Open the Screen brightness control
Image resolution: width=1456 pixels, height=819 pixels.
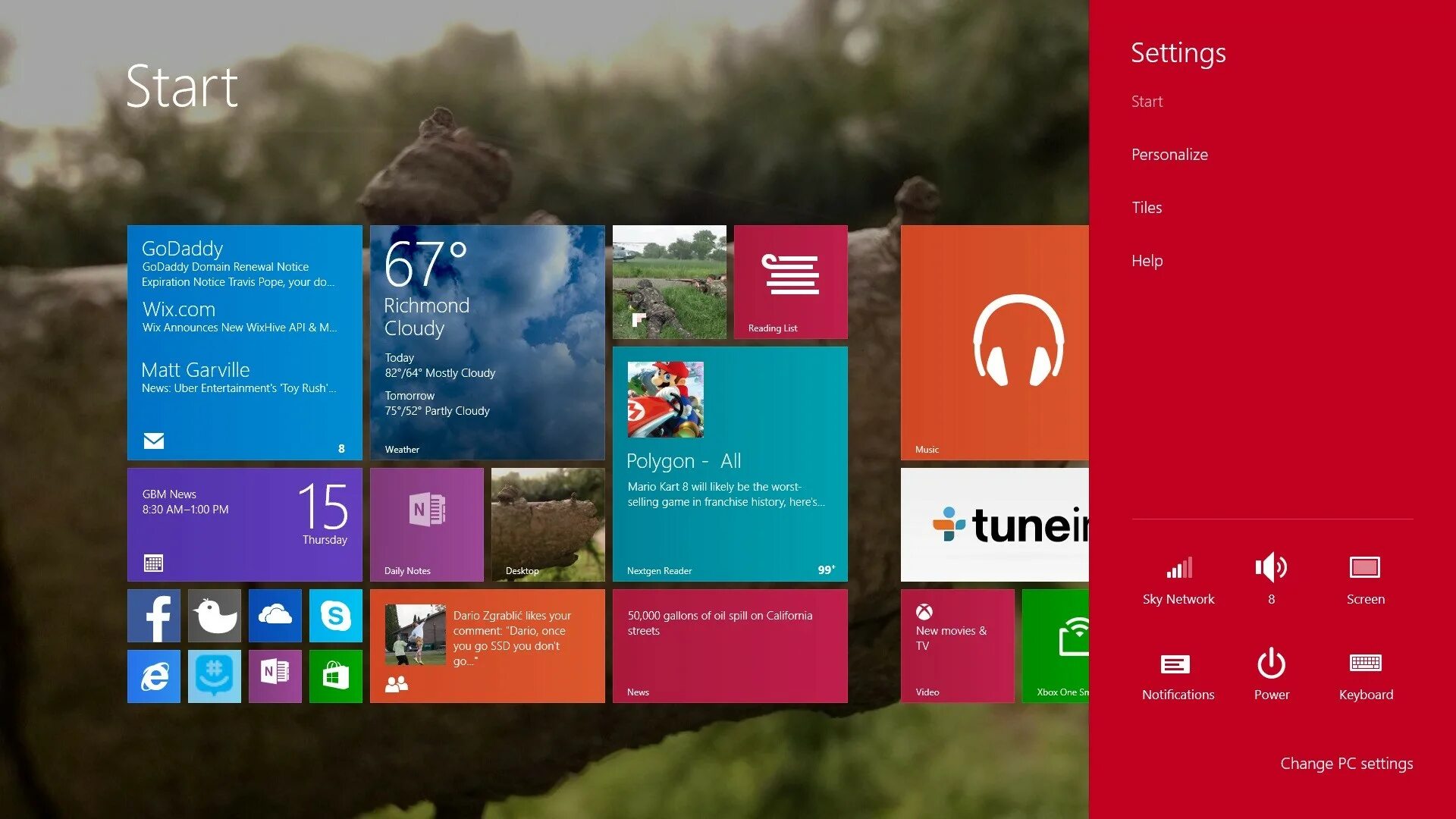pyautogui.click(x=1365, y=580)
